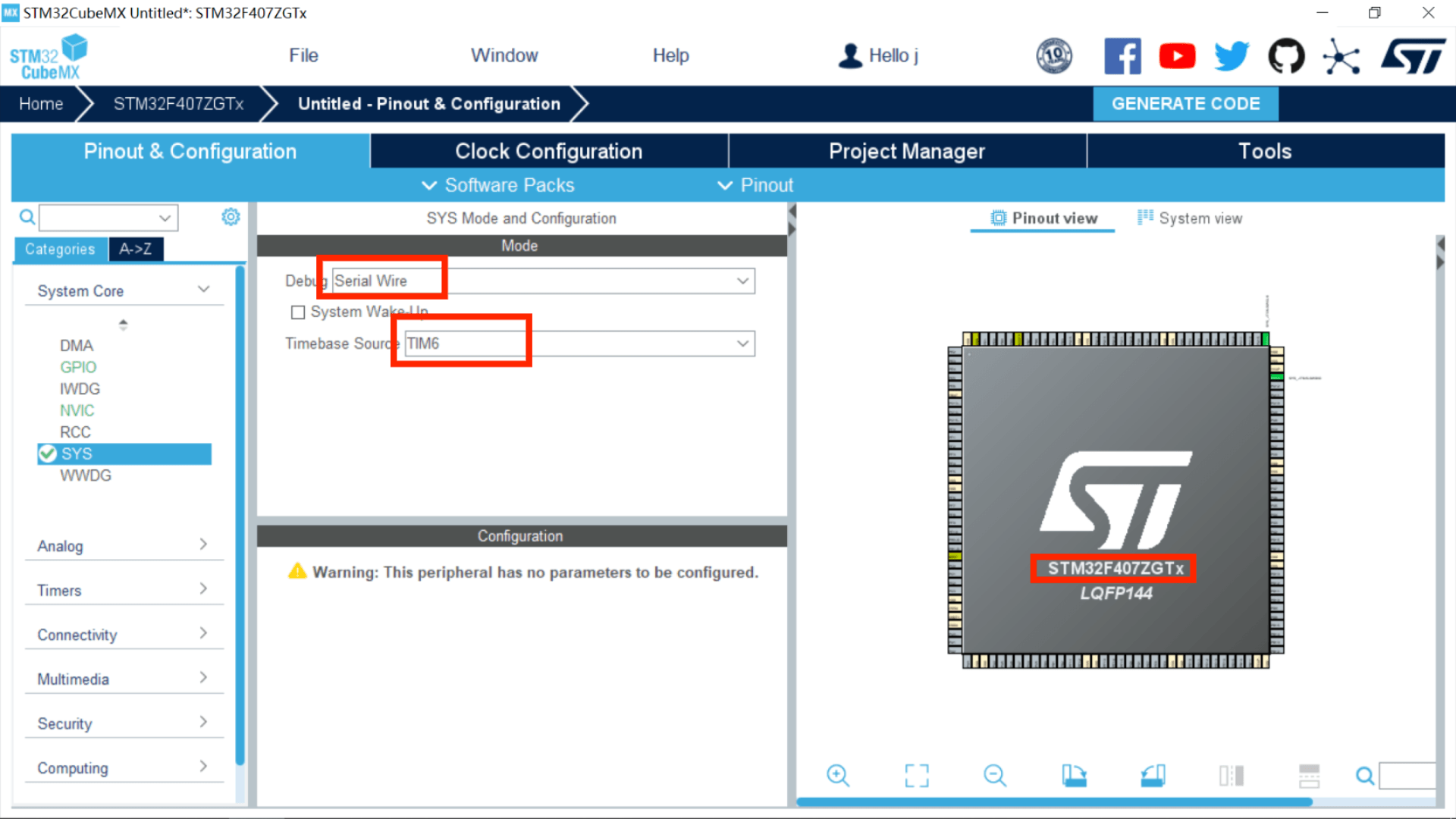Switch to the A->Z list tab
Viewport: 1456px width, 819px height.
[135, 249]
